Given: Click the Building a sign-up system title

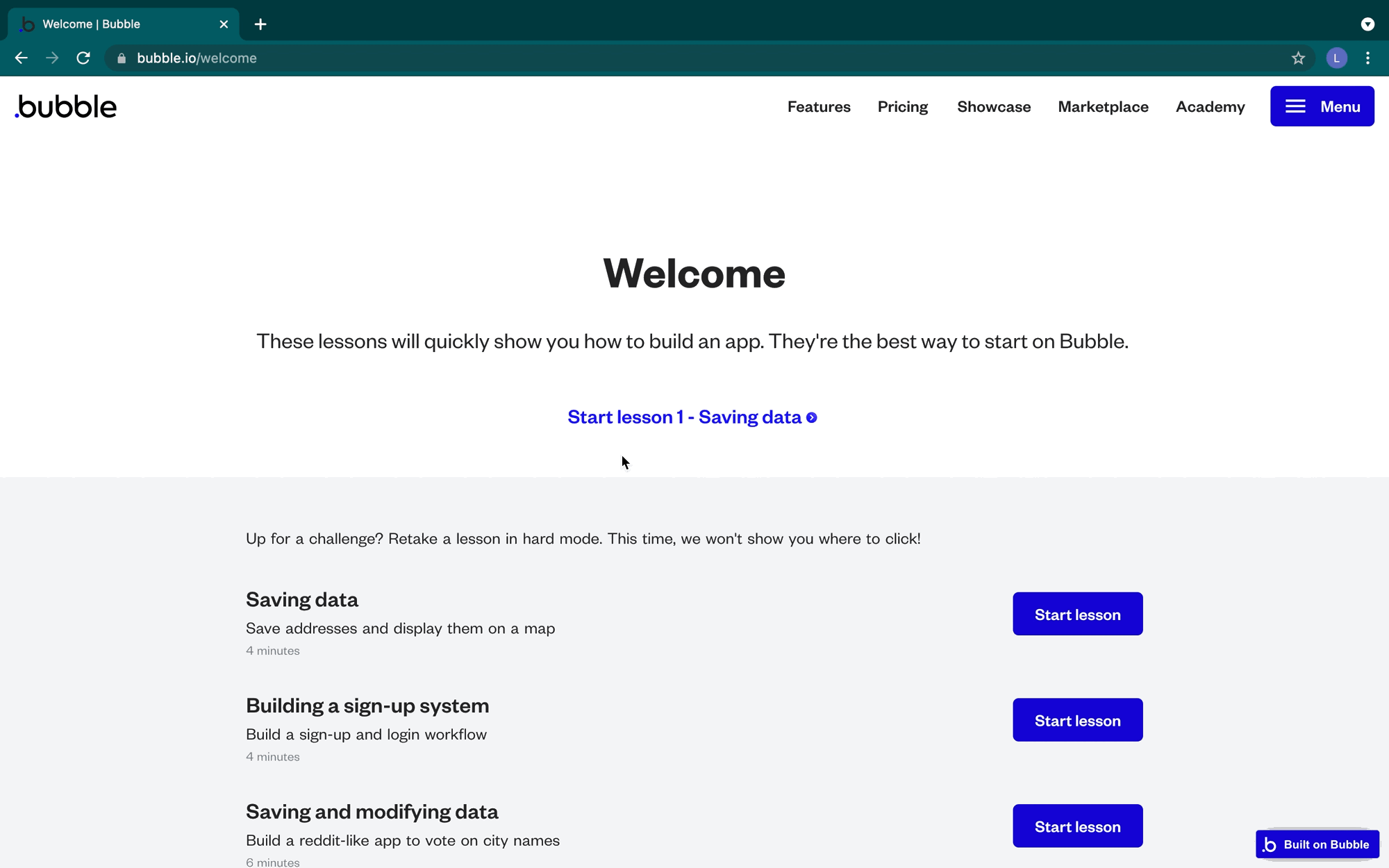Looking at the screenshot, I should 367,706.
